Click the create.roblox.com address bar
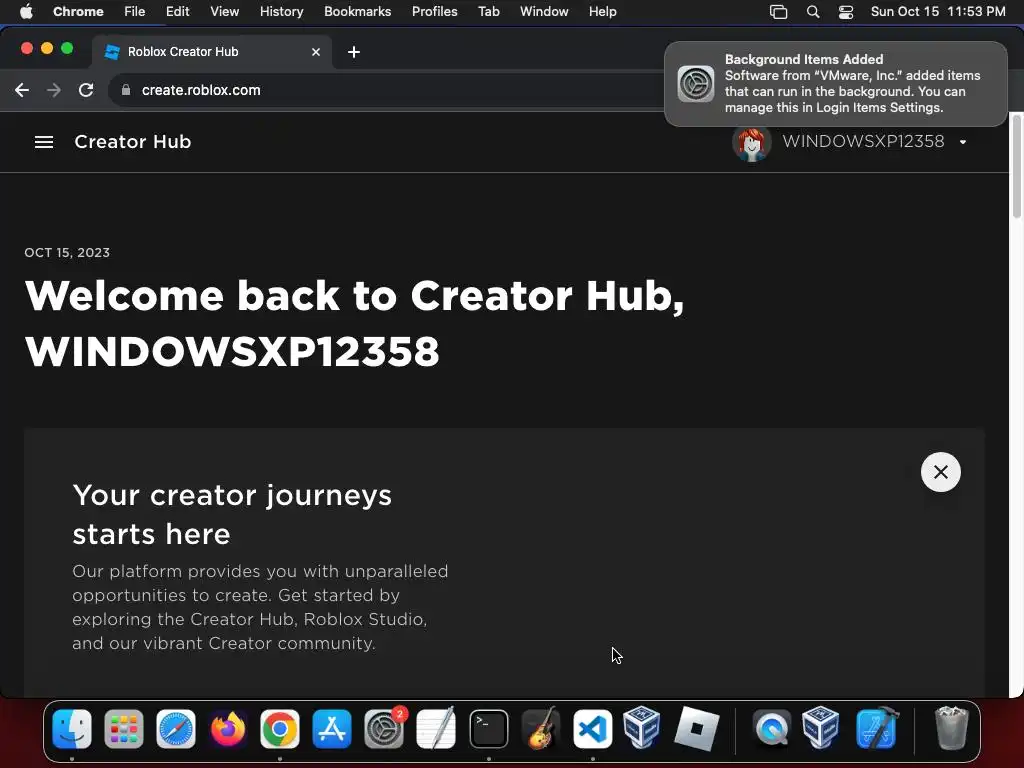 [385, 90]
